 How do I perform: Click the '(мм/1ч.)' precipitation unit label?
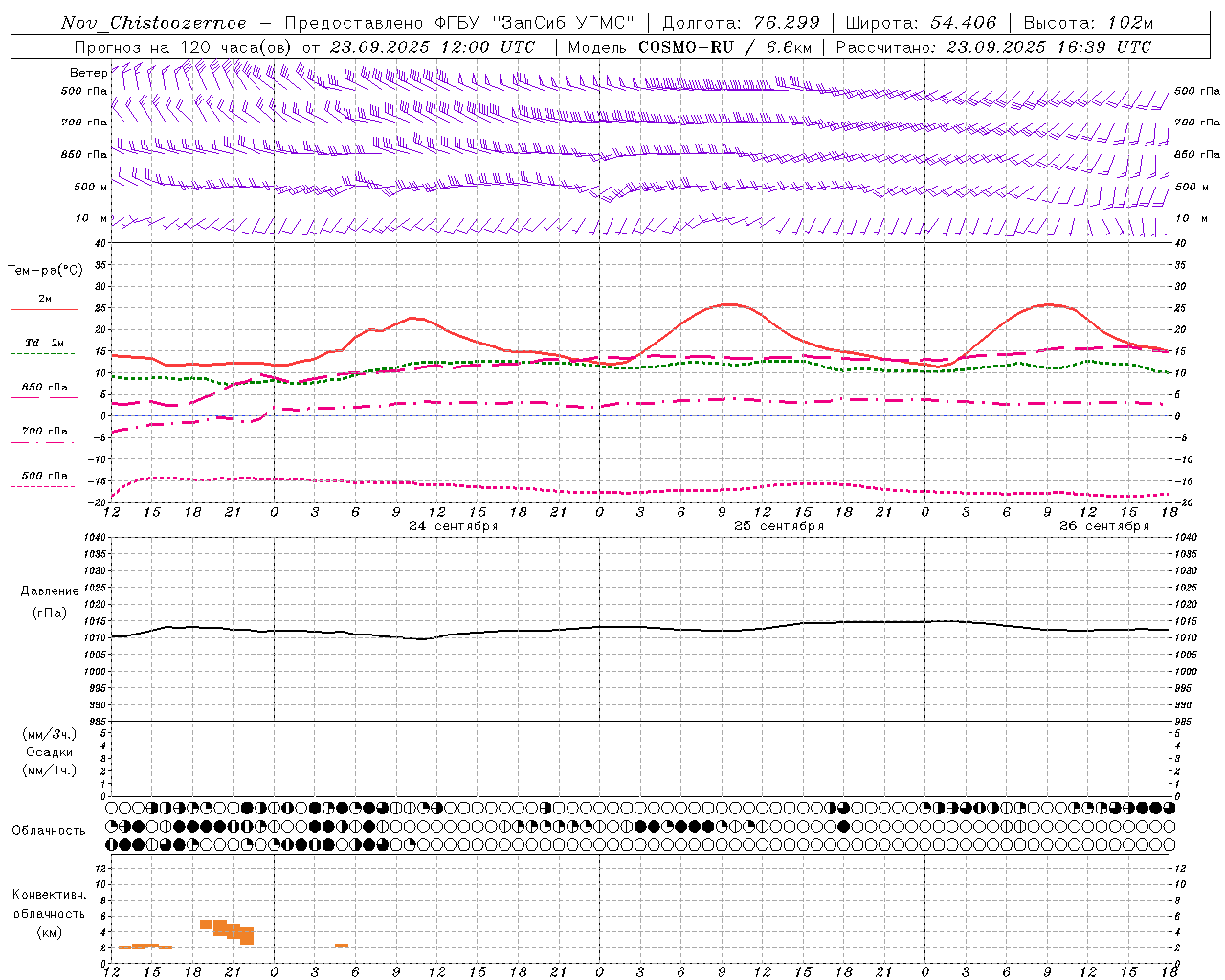pos(49,770)
